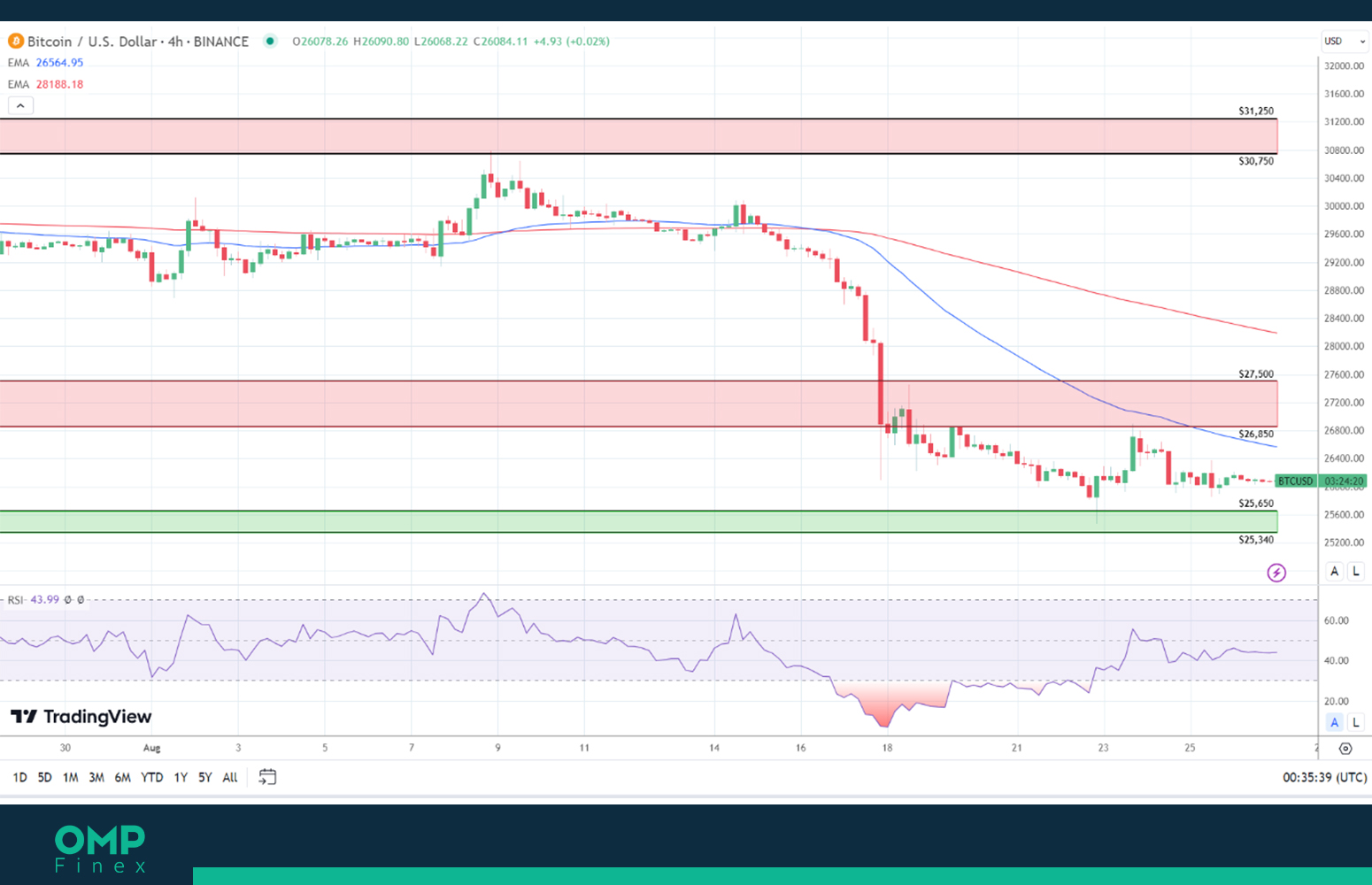
Task: Select the 1M date range
Action: tap(71, 777)
